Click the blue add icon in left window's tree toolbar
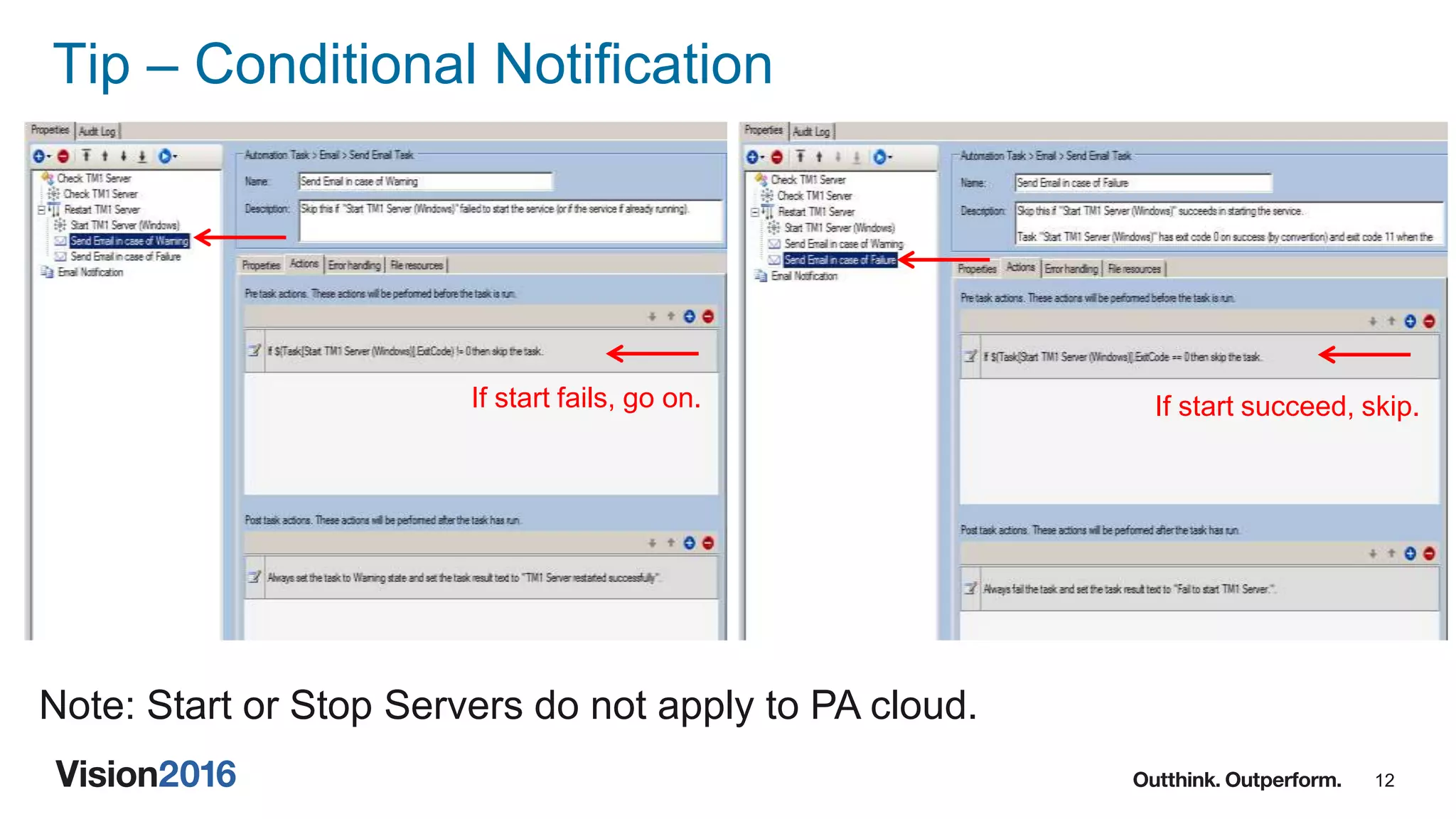Viewport: 1456px width, 819px height. coord(40,156)
